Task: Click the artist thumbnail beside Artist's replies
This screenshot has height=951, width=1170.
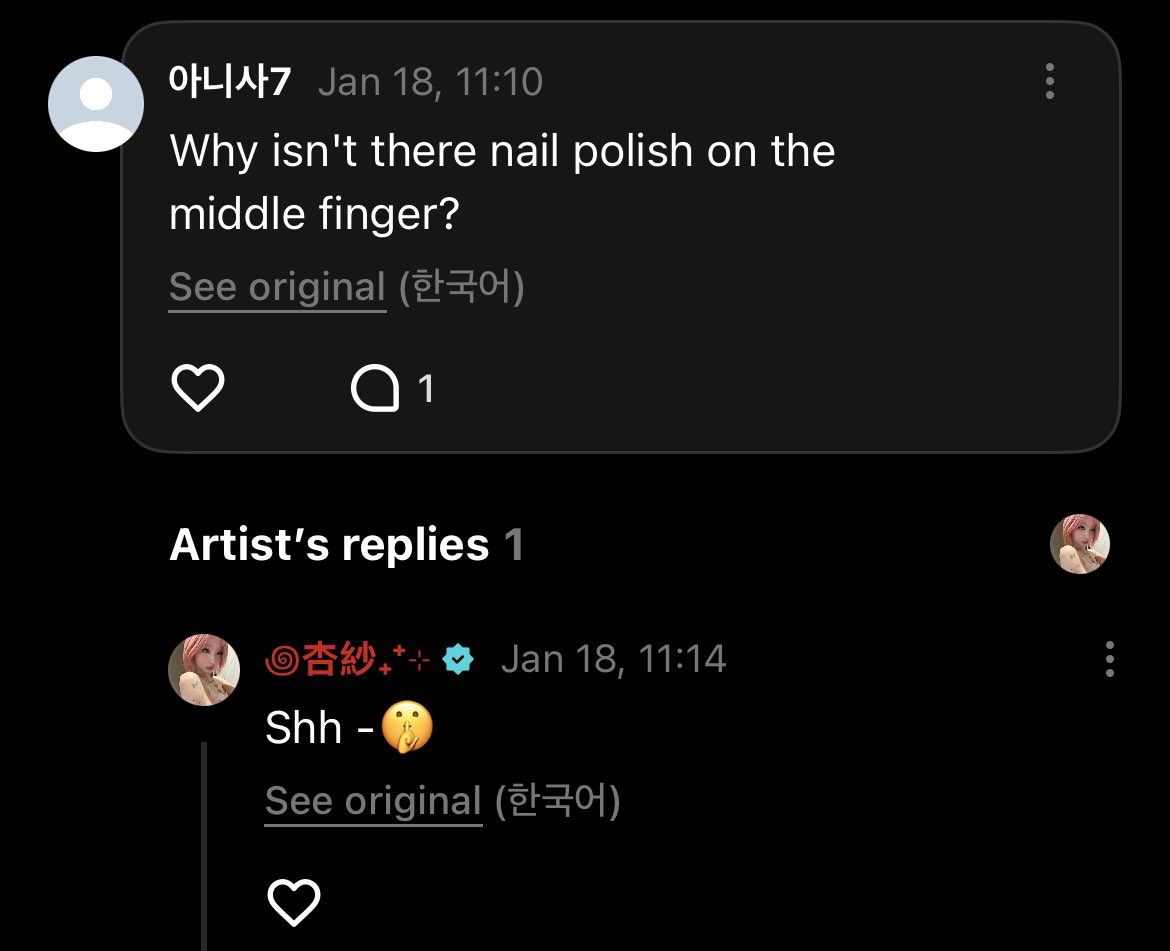Action: (x=1079, y=544)
